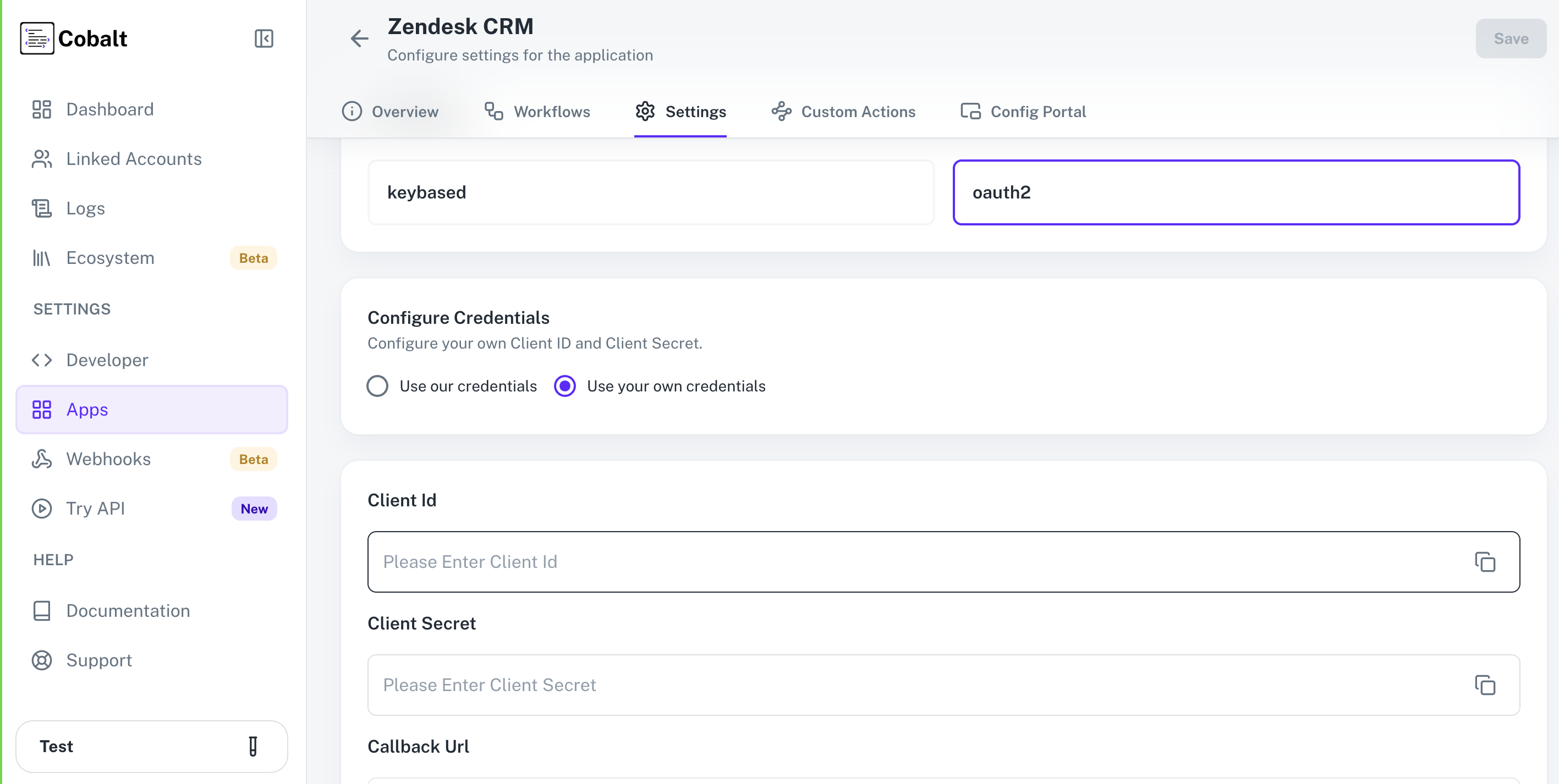Select Linked Accounts in the sidebar
This screenshot has width=1559, height=784.
tap(134, 158)
